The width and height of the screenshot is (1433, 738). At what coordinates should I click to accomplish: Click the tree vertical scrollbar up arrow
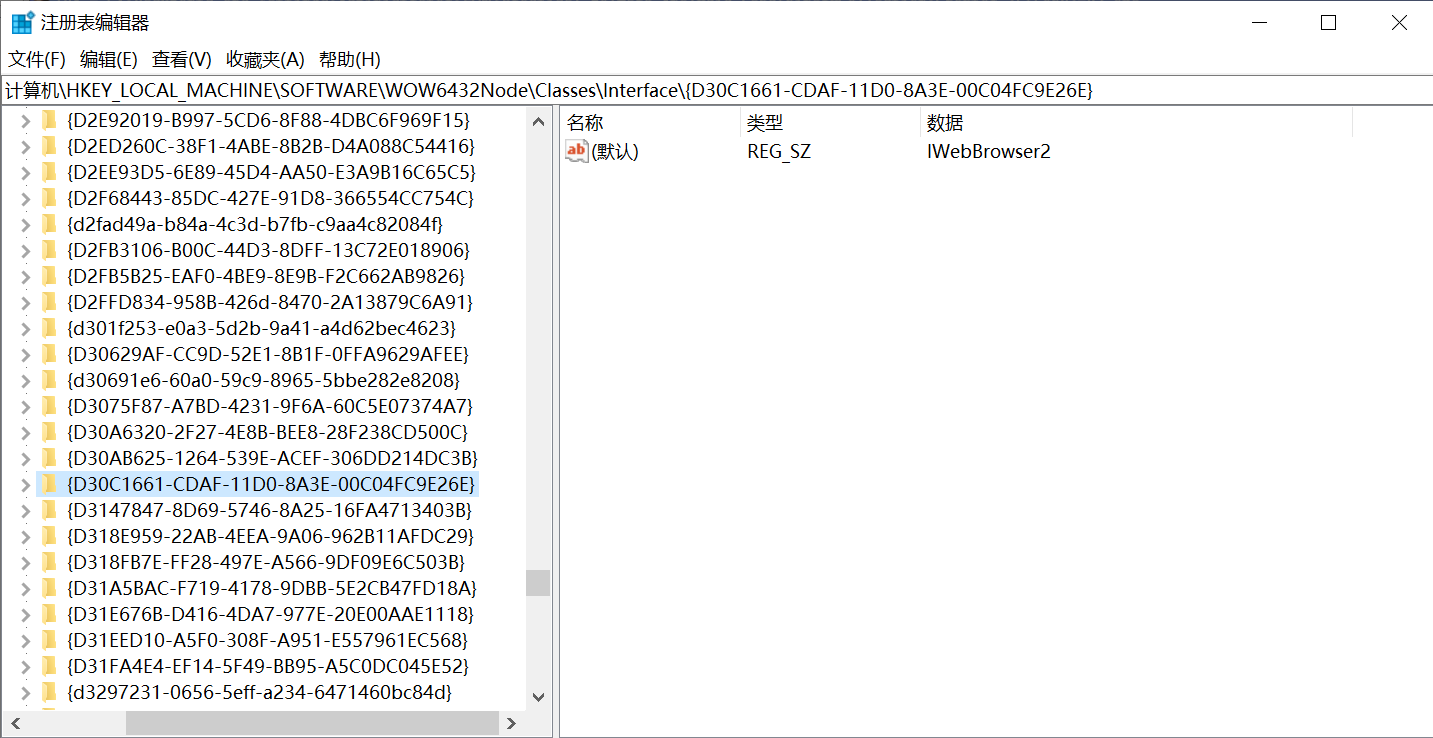pos(538,122)
